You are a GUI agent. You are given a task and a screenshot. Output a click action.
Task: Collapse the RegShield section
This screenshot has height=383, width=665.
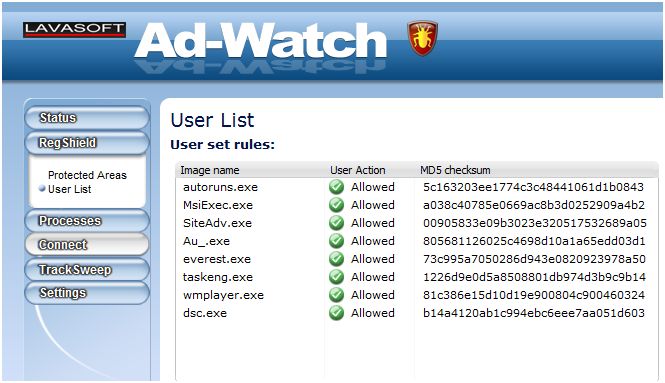(87, 143)
